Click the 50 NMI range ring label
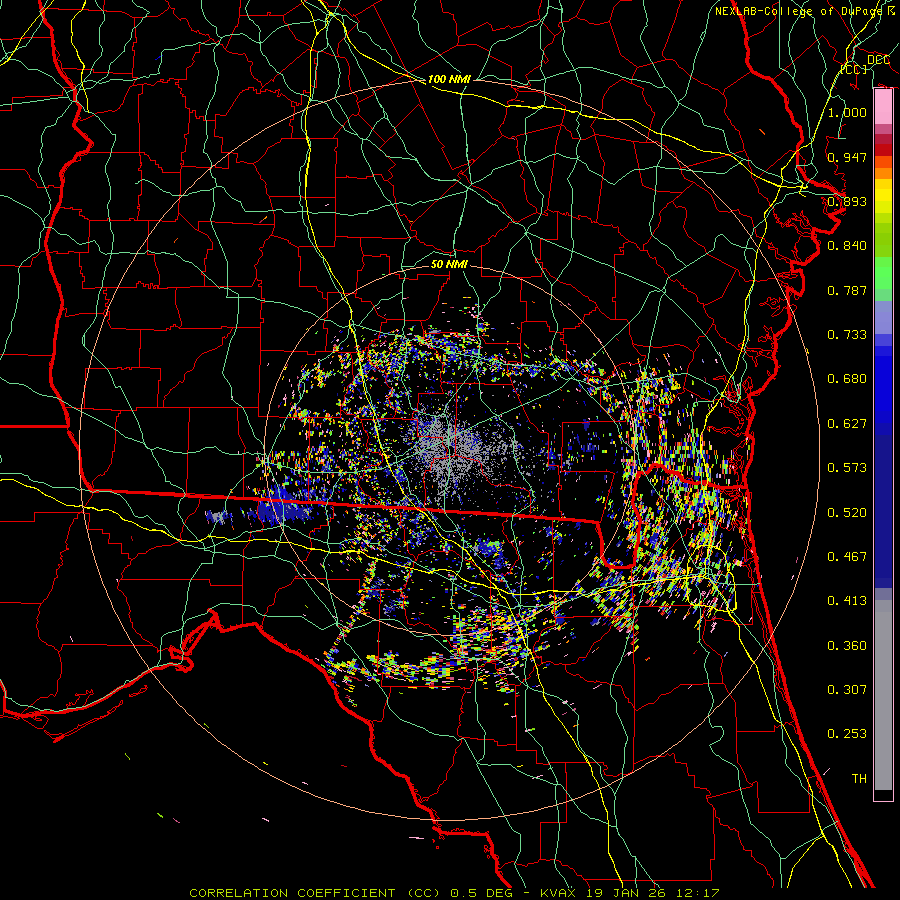Viewport: 900px width, 900px height. click(449, 264)
